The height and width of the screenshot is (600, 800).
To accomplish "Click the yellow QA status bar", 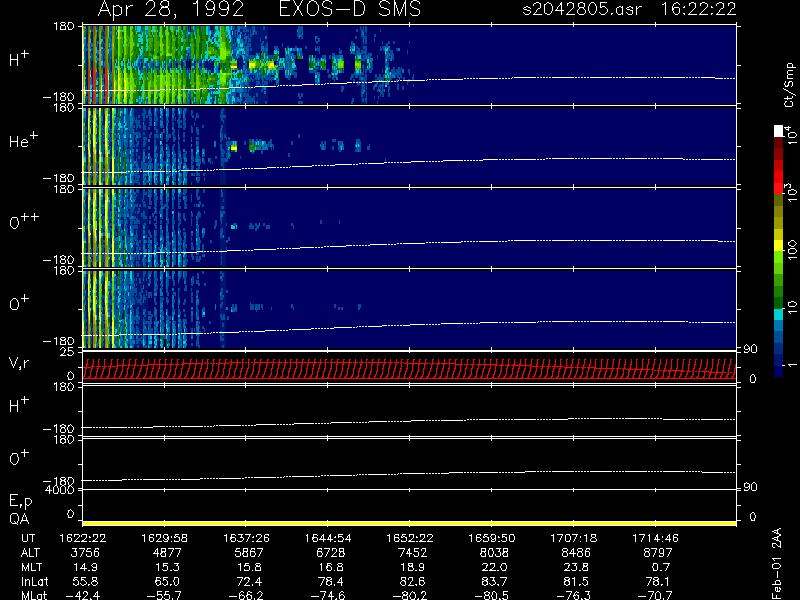I will [x=410, y=523].
